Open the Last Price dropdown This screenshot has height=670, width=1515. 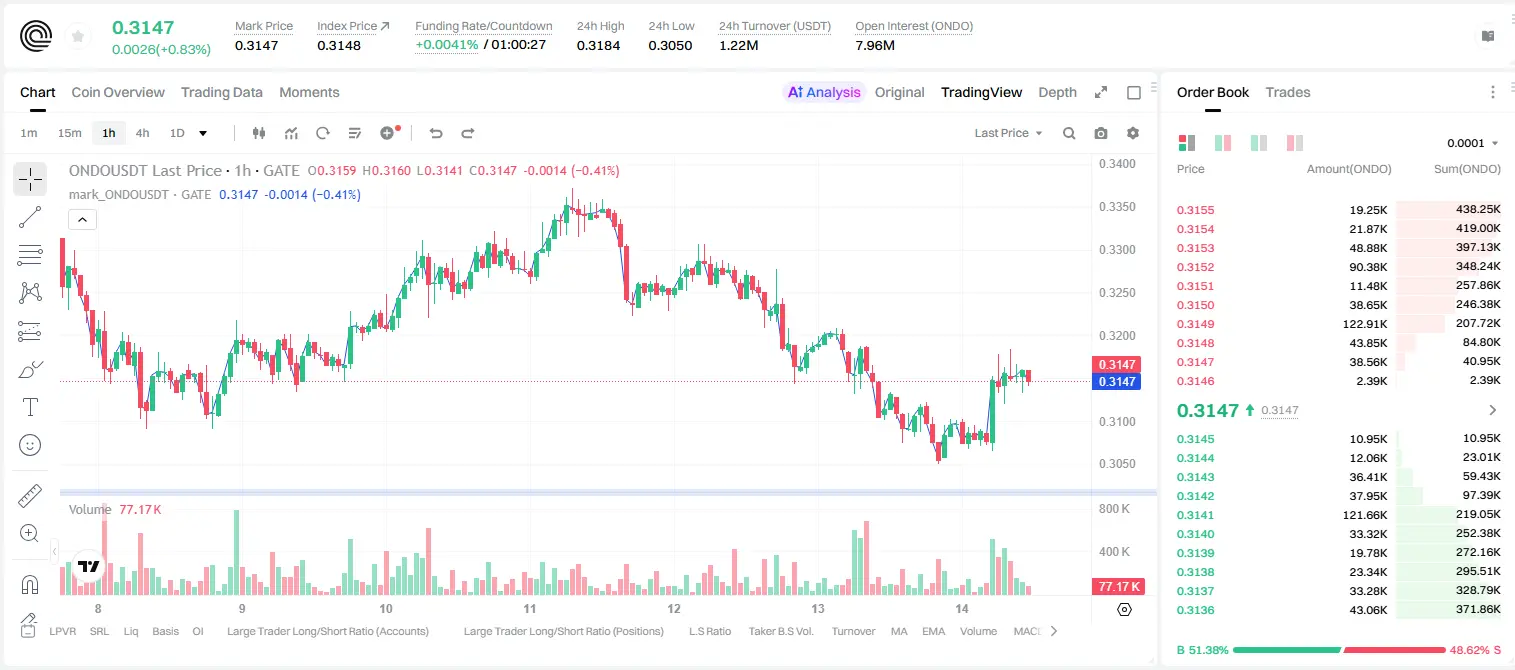point(1008,133)
